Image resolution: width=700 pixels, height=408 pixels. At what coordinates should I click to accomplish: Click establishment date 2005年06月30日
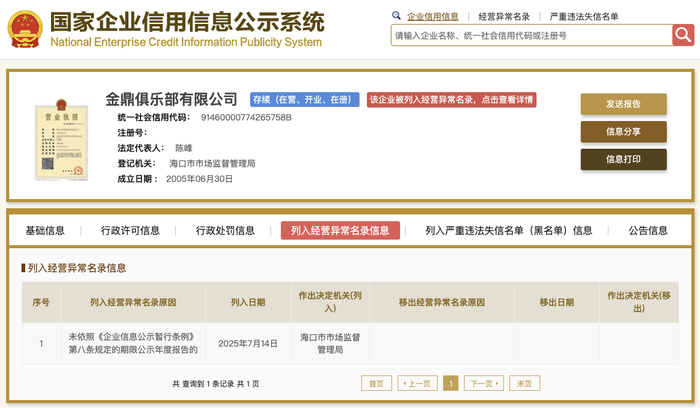click(199, 179)
